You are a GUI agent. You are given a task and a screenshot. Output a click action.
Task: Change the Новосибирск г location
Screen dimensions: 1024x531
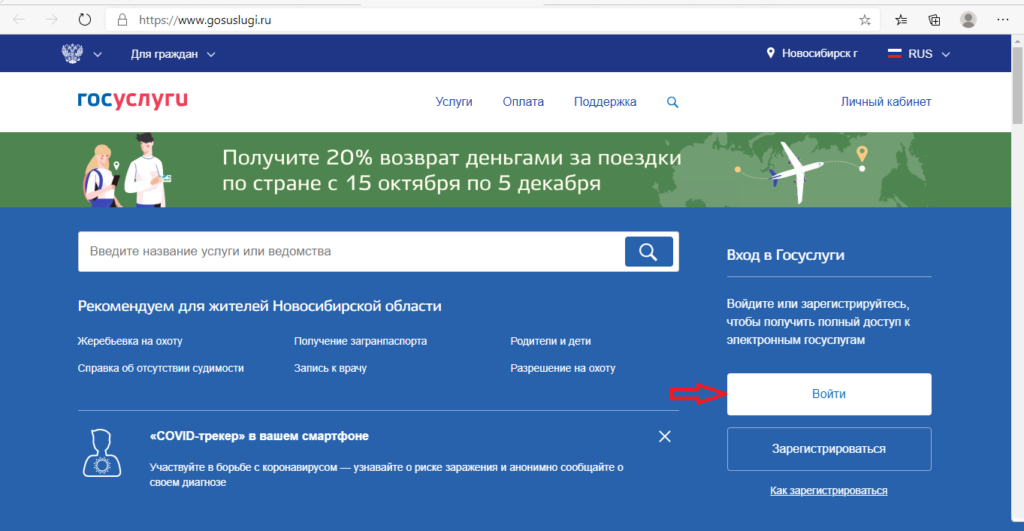click(x=820, y=54)
